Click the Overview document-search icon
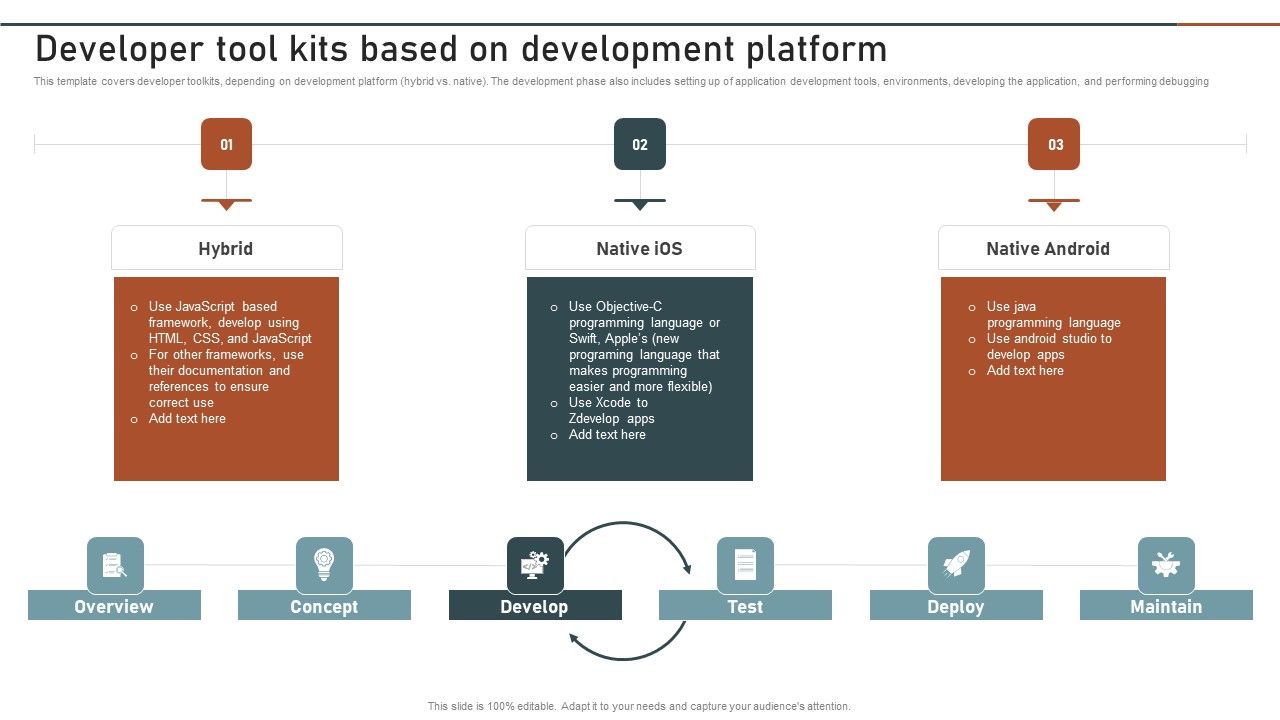 click(115, 565)
